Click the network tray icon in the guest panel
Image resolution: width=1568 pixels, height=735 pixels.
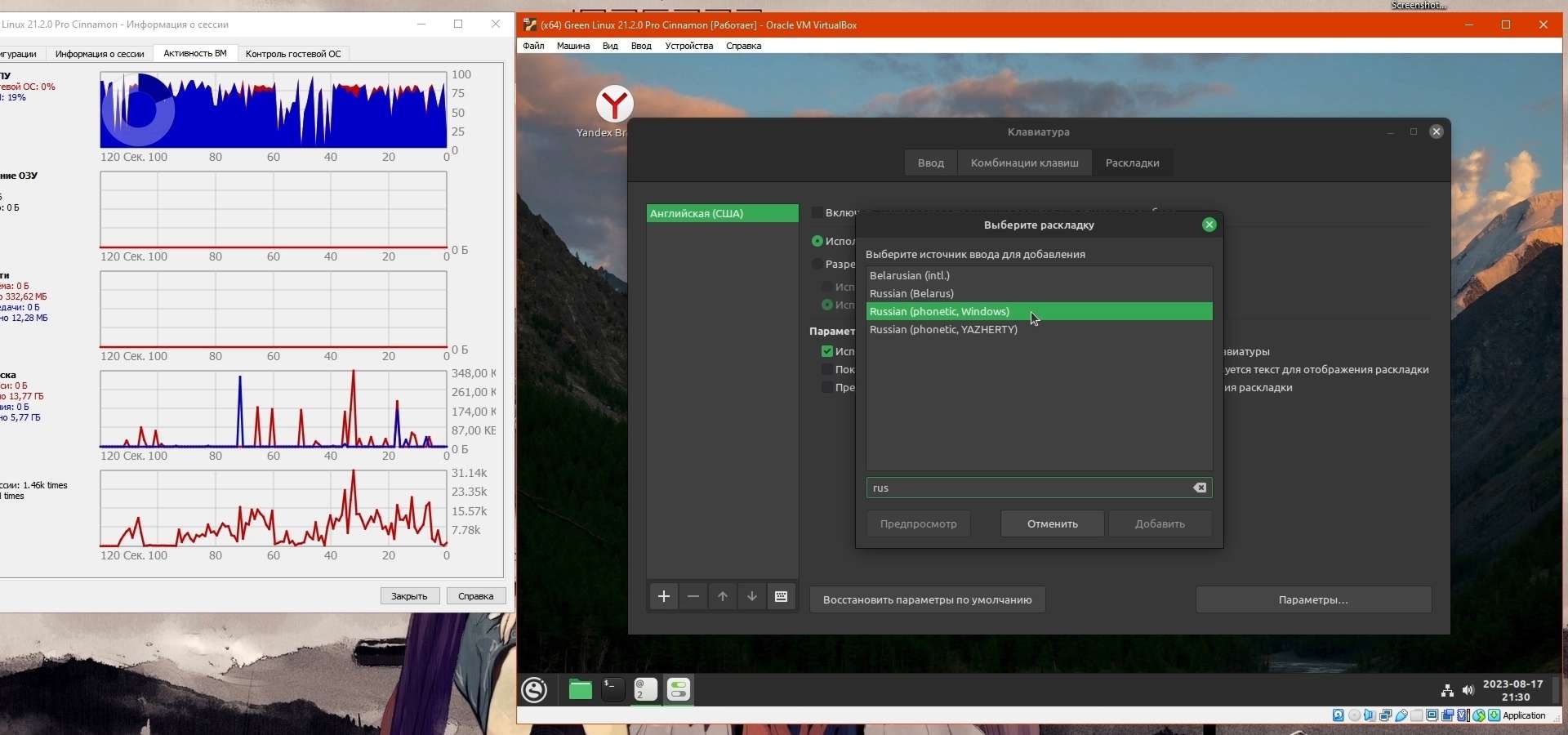(x=1447, y=691)
